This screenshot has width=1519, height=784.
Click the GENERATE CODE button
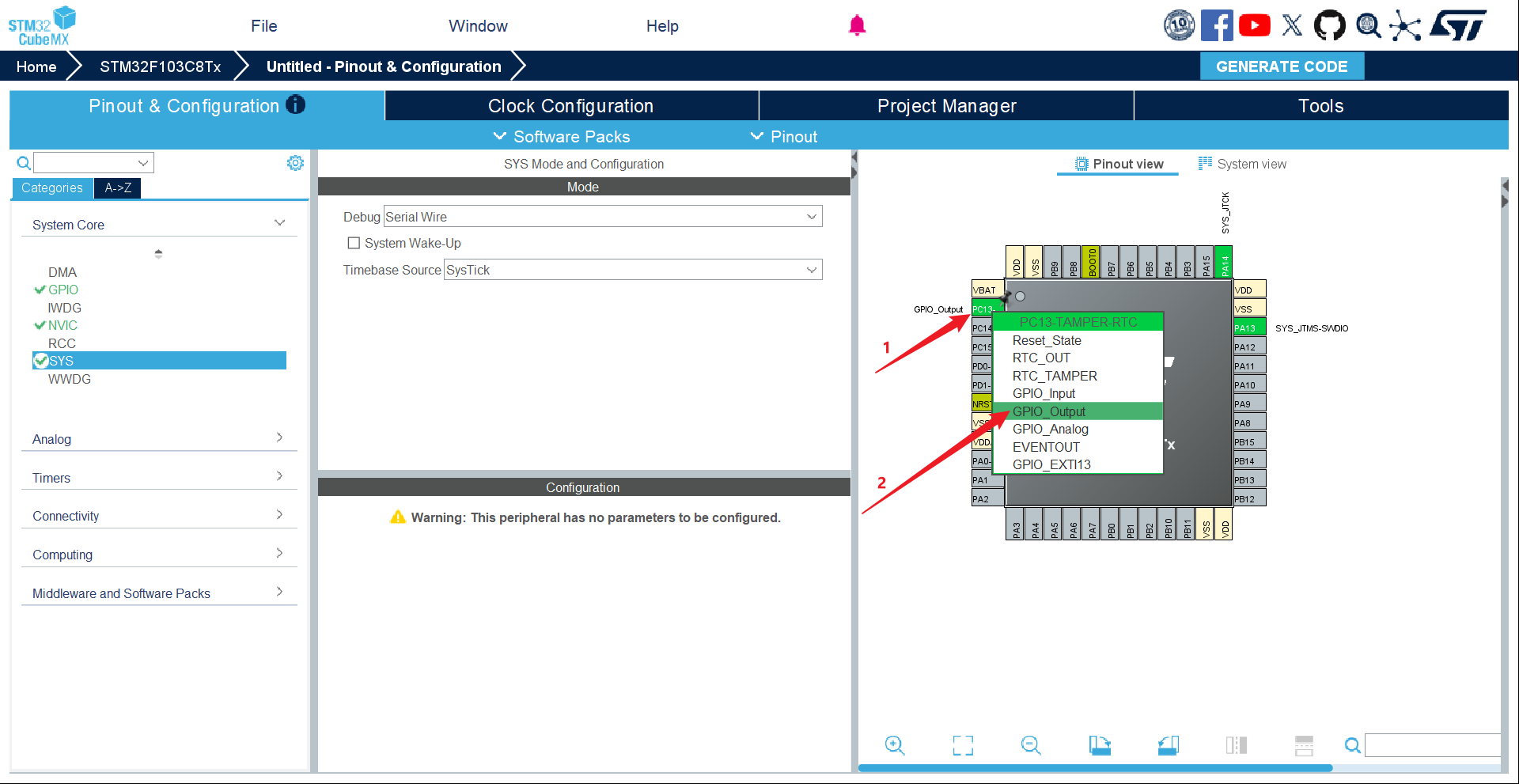coord(1282,66)
